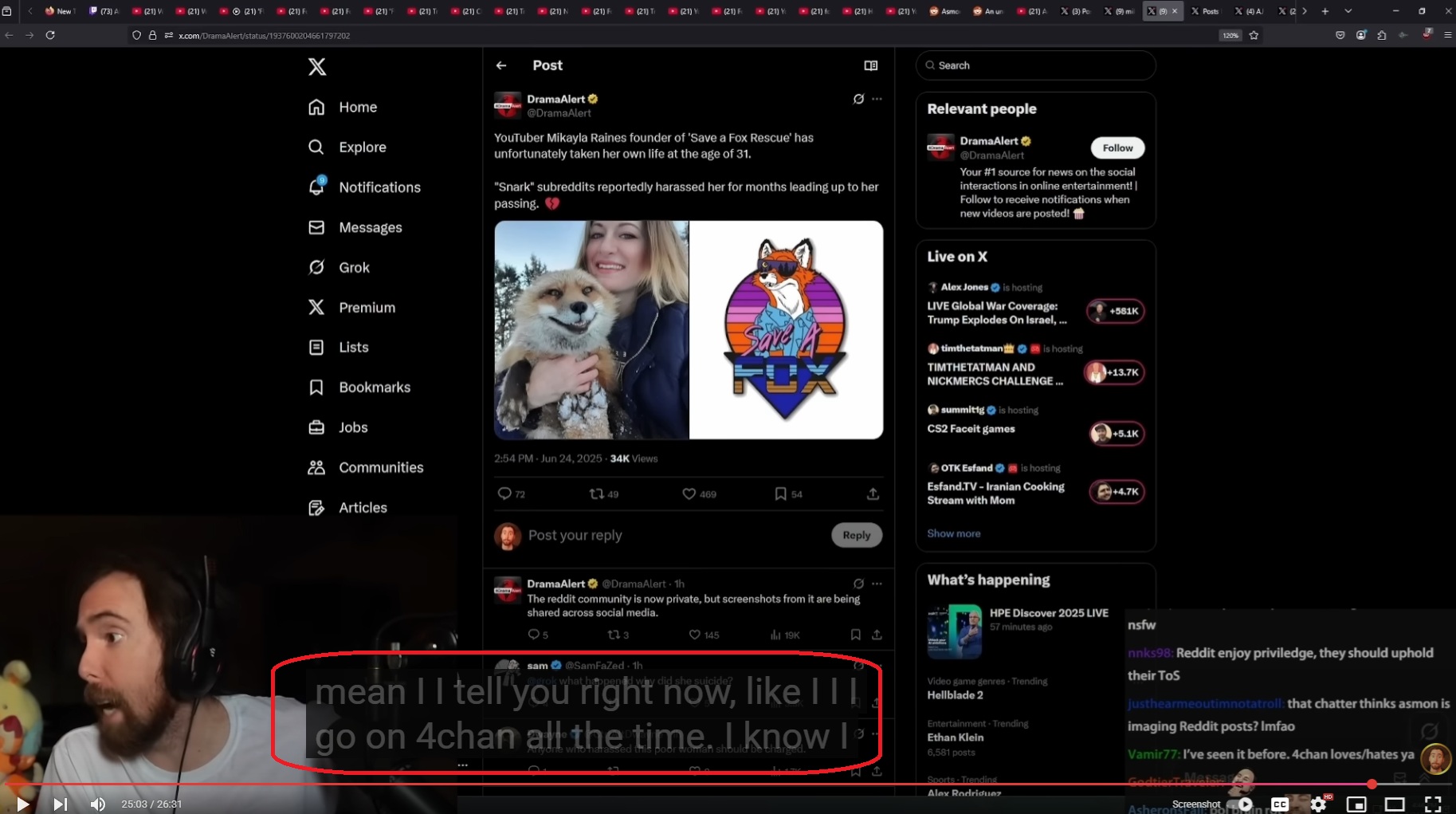Viewport: 1456px width, 814px height.
Task: Click the reply icon showing 5 on DramaAlert reply
Action: tap(538, 635)
